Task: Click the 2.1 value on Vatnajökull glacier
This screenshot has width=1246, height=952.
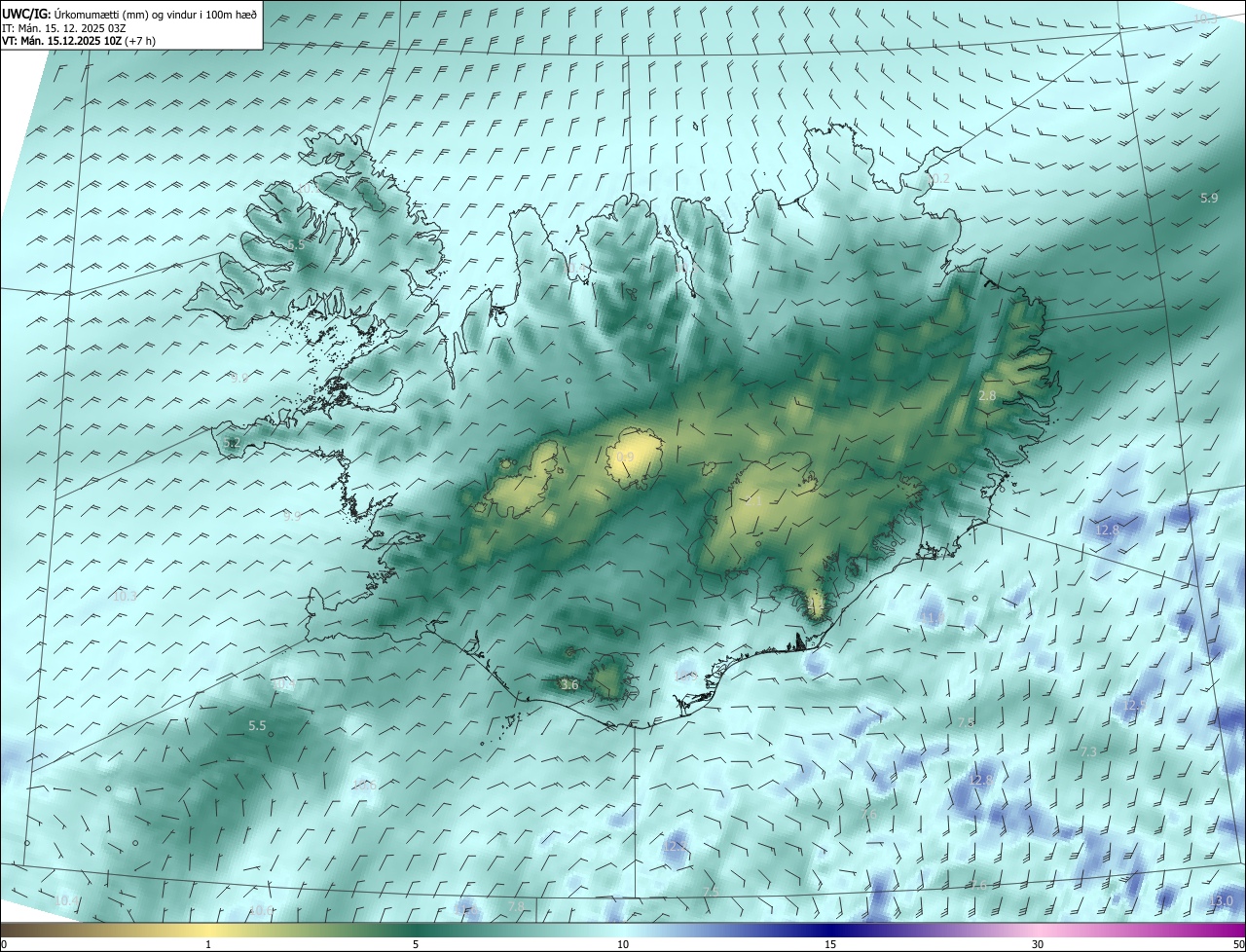Action: tap(753, 499)
